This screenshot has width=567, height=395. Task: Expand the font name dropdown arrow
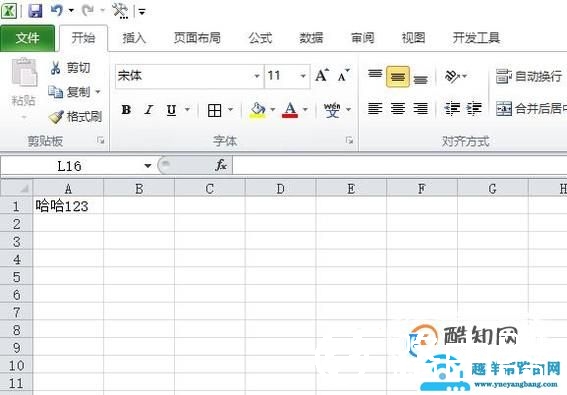point(257,76)
